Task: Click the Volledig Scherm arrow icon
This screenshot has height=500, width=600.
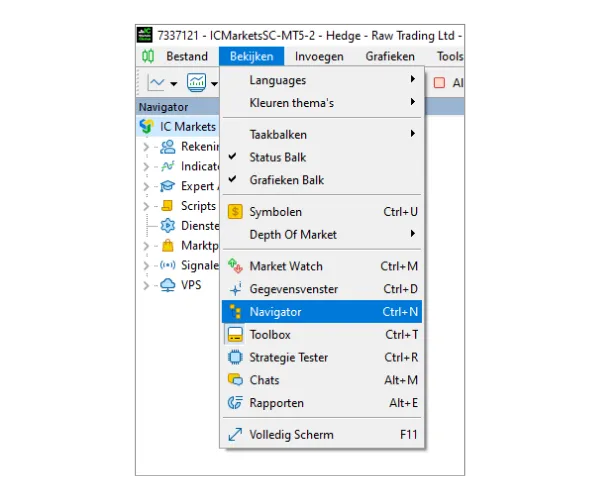Action: click(235, 435)
